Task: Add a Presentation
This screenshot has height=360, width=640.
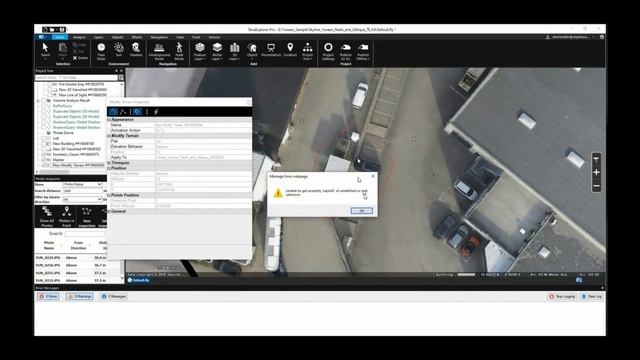Action: 271,50
